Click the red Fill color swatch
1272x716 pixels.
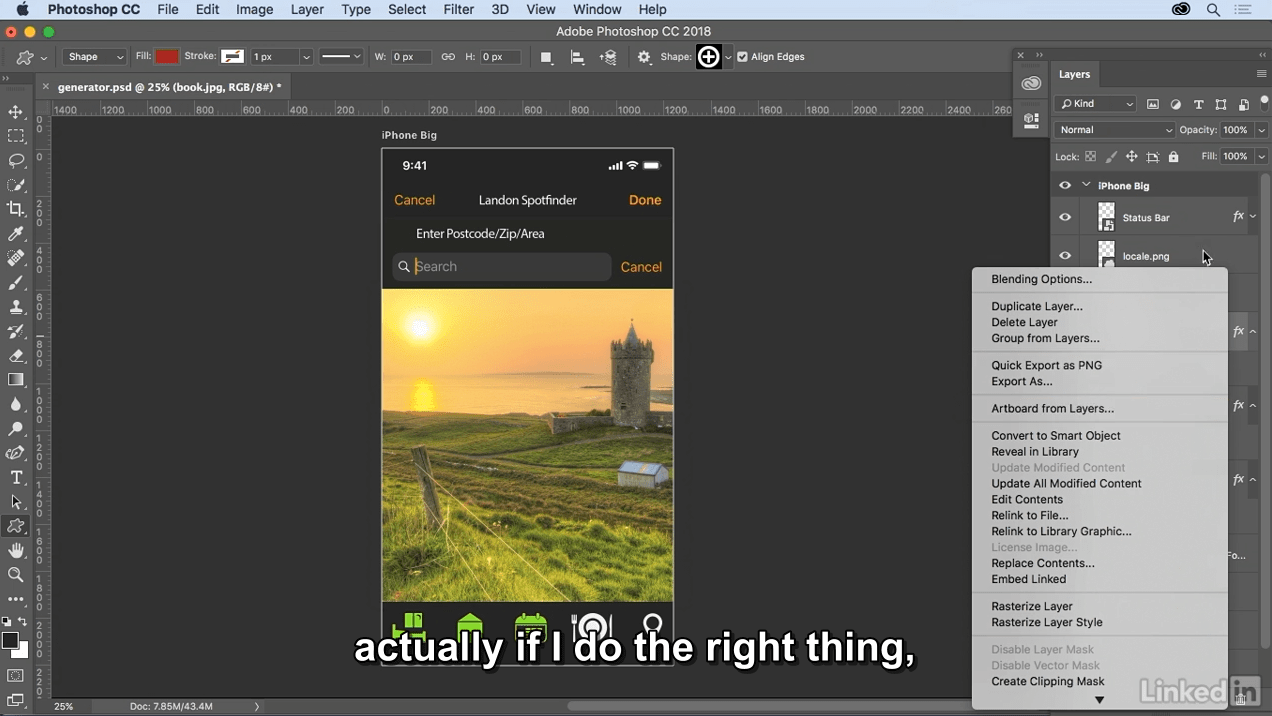coord(167,57)
